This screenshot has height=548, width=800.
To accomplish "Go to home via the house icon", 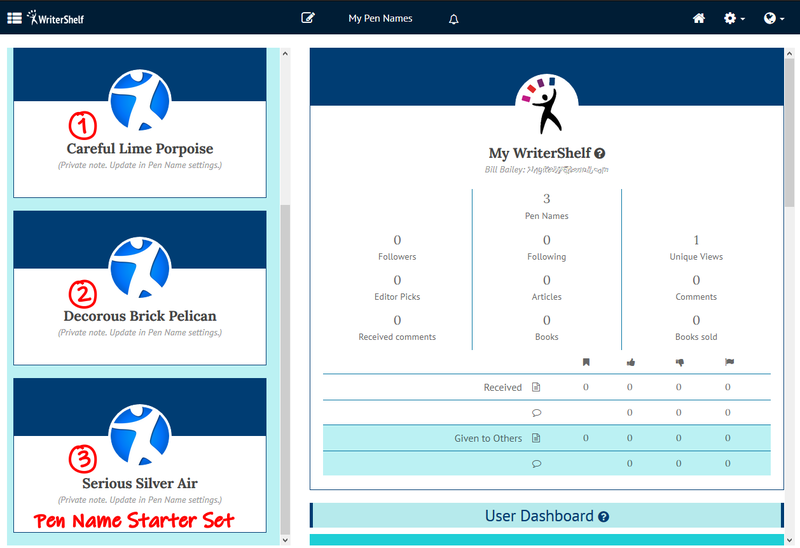I will click(699, 18).
